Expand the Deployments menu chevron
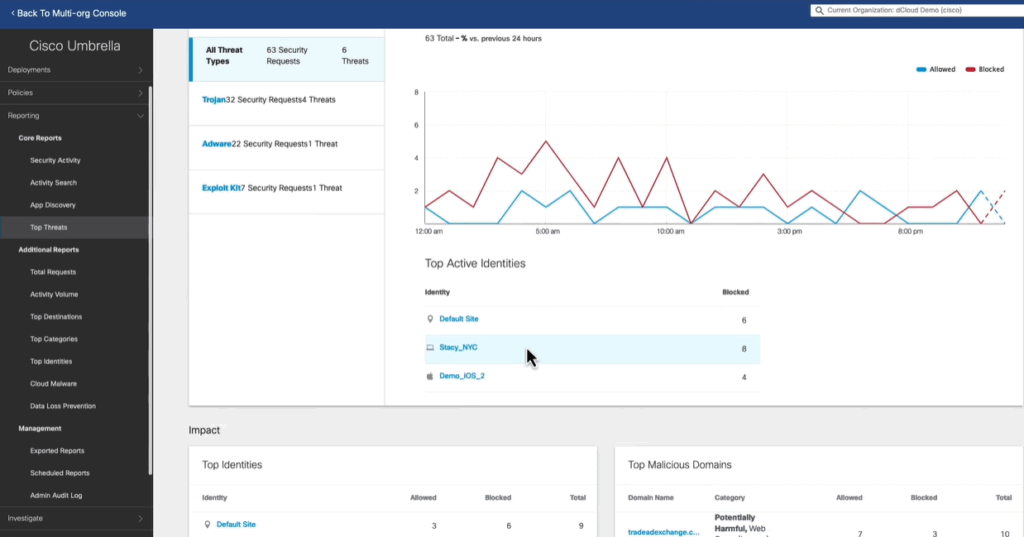 point(140,70)
